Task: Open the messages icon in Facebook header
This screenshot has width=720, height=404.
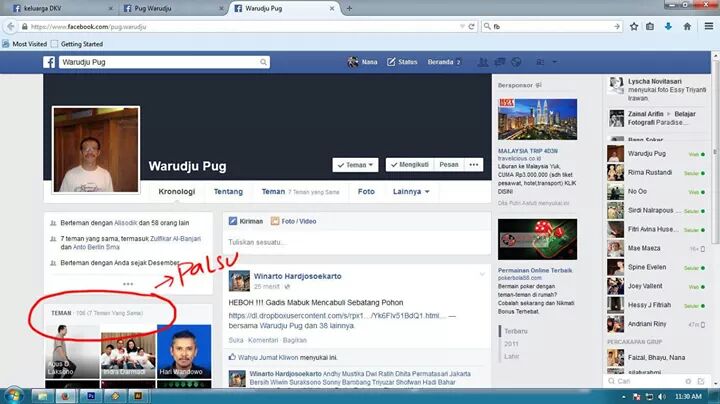Action: click(500, 62)
